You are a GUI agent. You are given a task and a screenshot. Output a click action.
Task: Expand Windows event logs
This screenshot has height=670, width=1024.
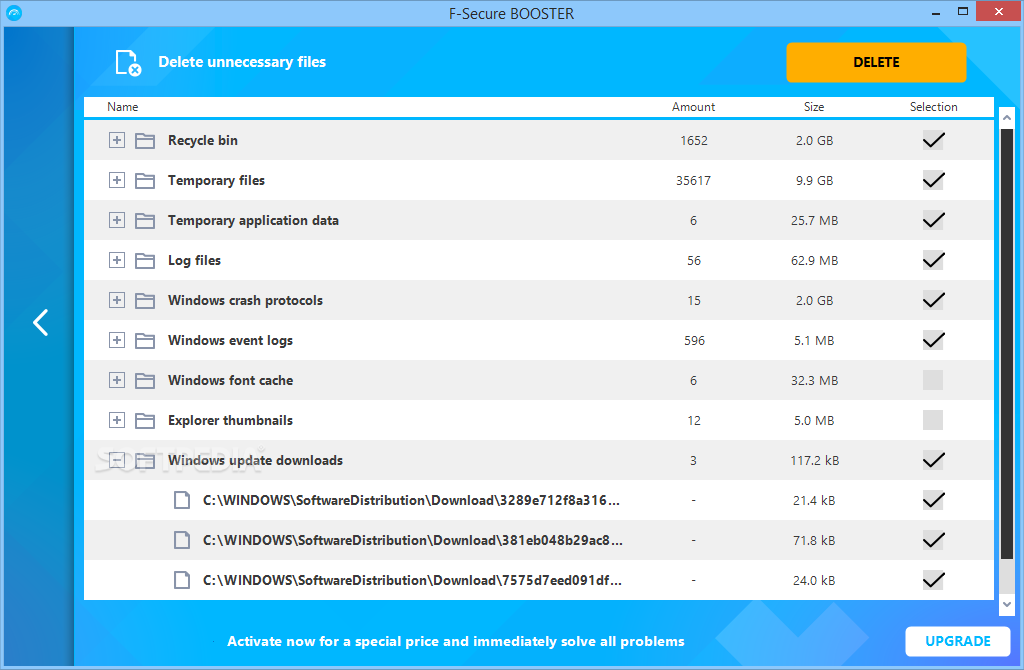[117, 340]
